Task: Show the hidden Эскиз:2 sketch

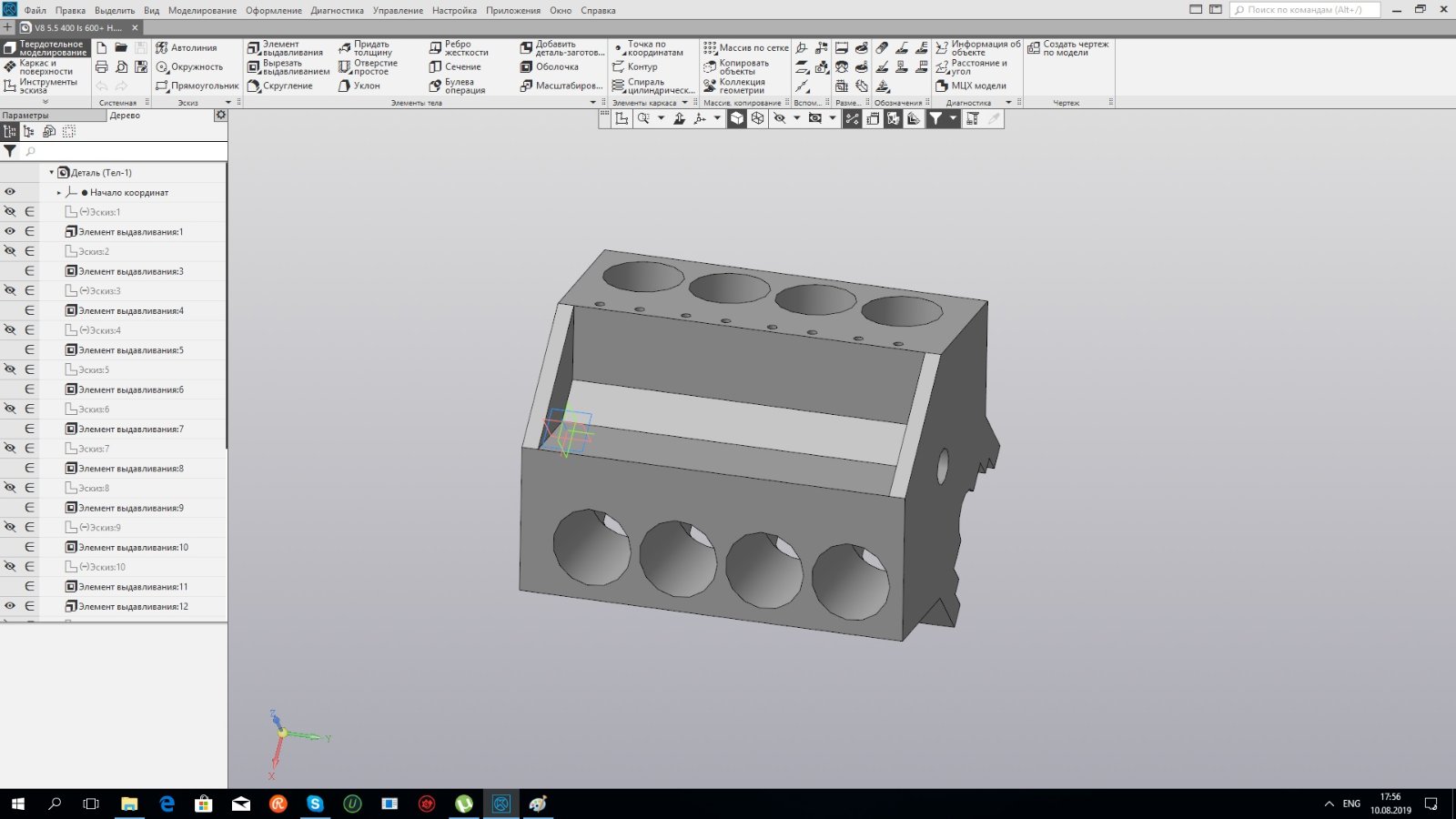Action: click(x=10, y=251)
